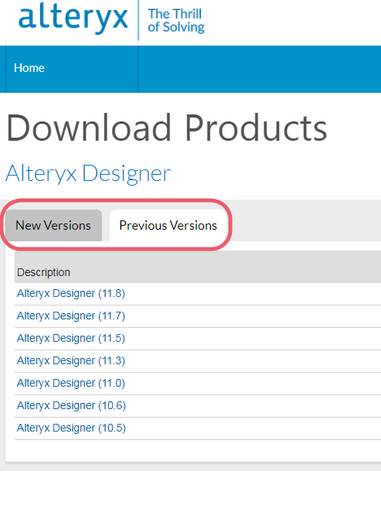Download Alteryx Designer (11.3)
The height and width of the screenshot is (505, 381).
tap(71, 360)
